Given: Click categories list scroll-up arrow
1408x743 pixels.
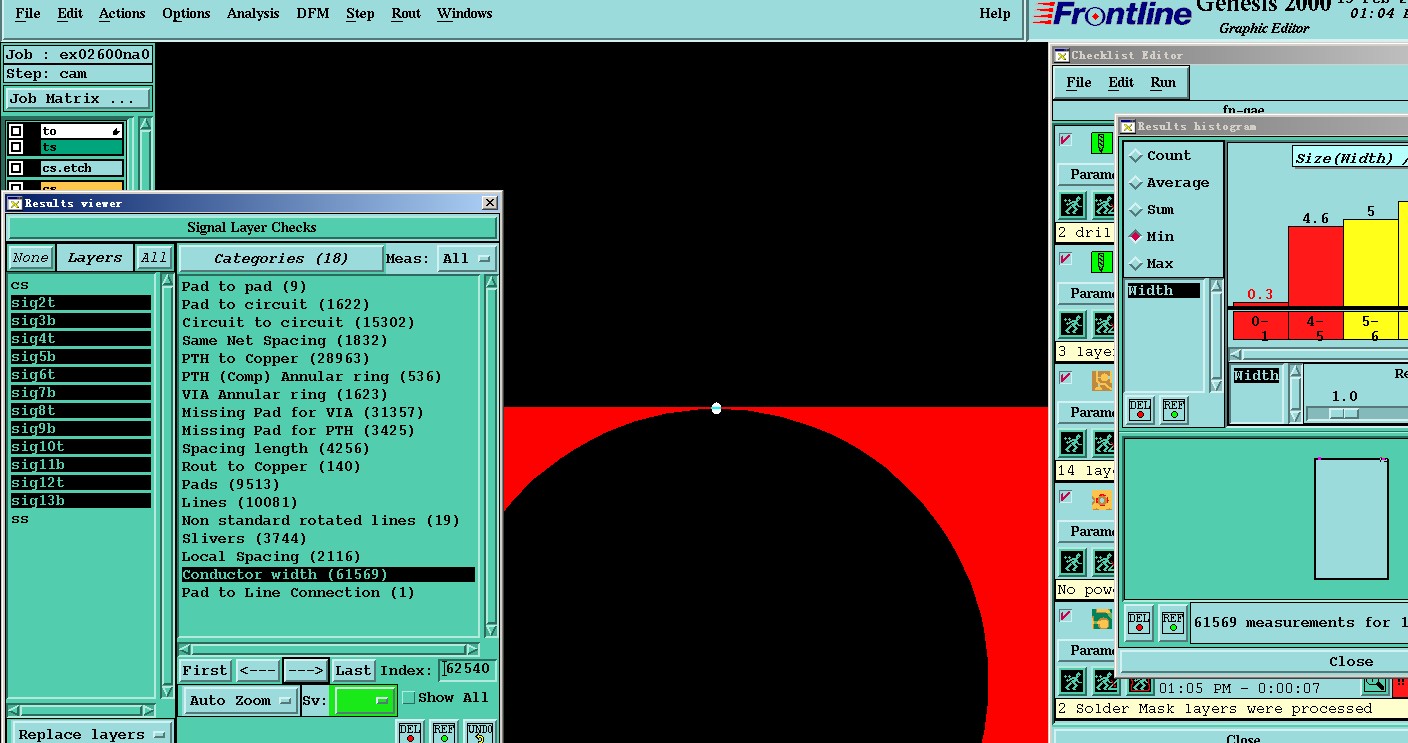Looking at the screenshot, I should (491, 283).
